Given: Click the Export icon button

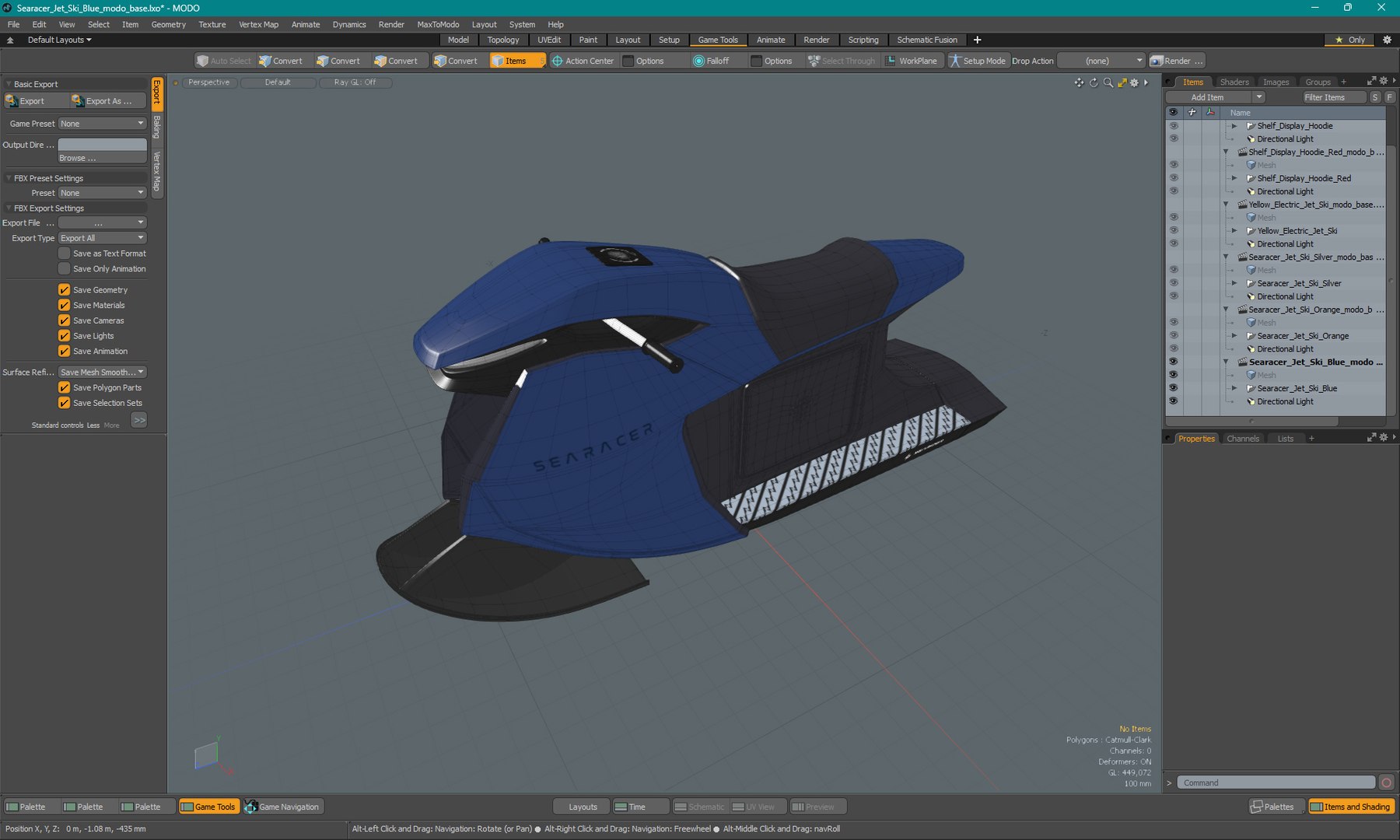Looking at the screenshot, I should (12, 101).
